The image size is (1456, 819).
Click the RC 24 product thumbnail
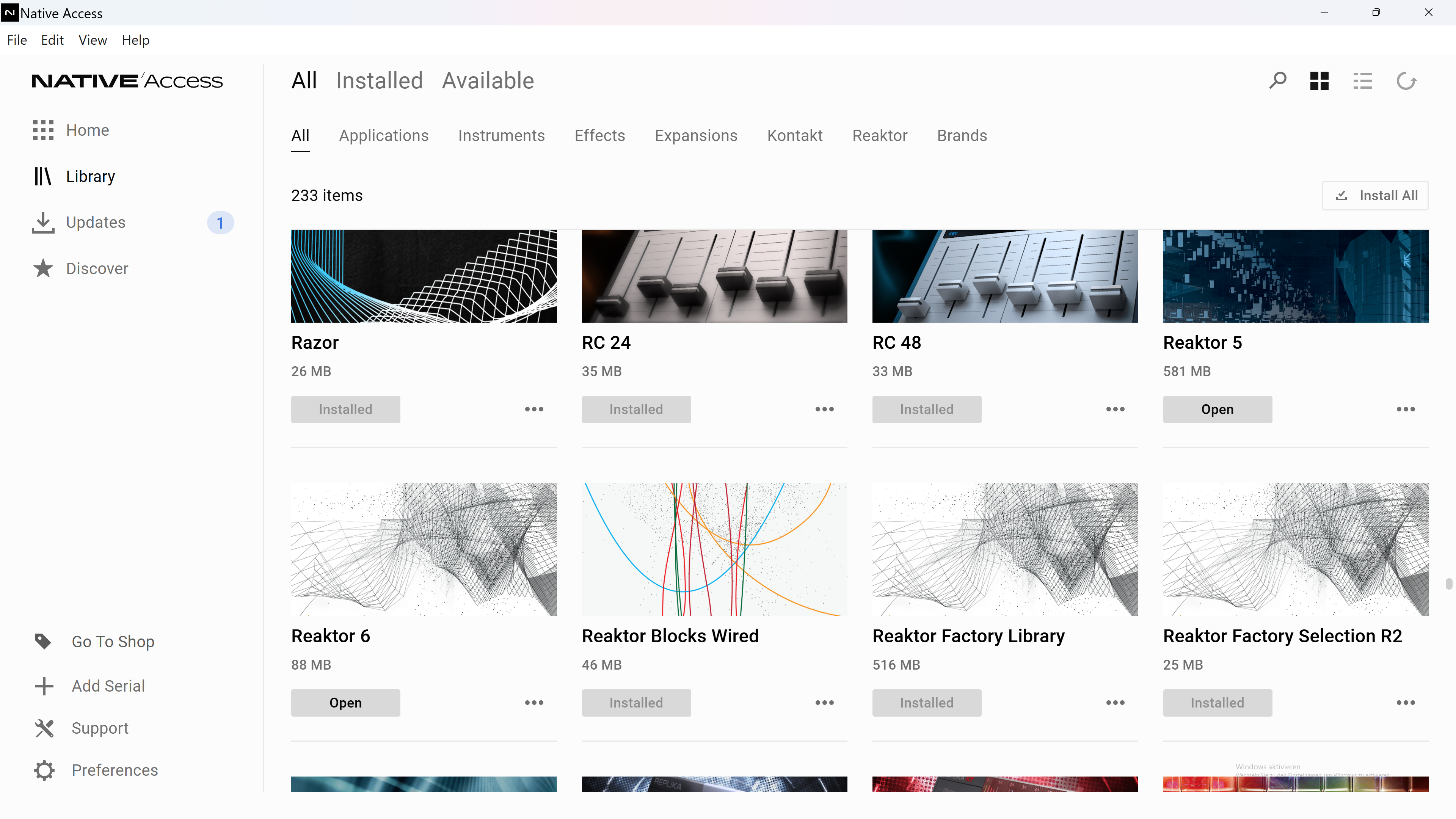point(714,276)
